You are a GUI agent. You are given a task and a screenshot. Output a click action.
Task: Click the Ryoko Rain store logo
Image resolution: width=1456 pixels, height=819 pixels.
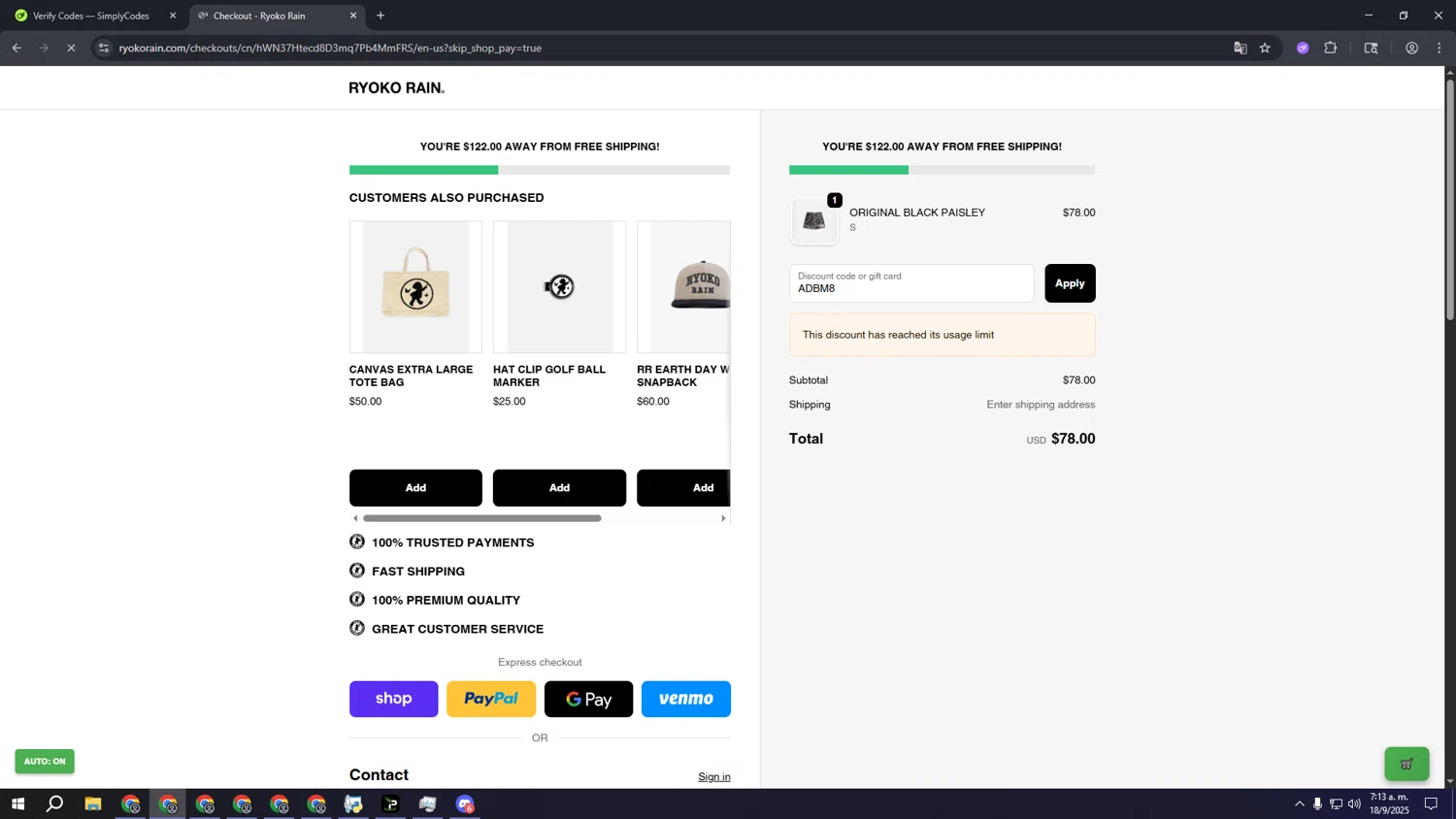(396, 87)
